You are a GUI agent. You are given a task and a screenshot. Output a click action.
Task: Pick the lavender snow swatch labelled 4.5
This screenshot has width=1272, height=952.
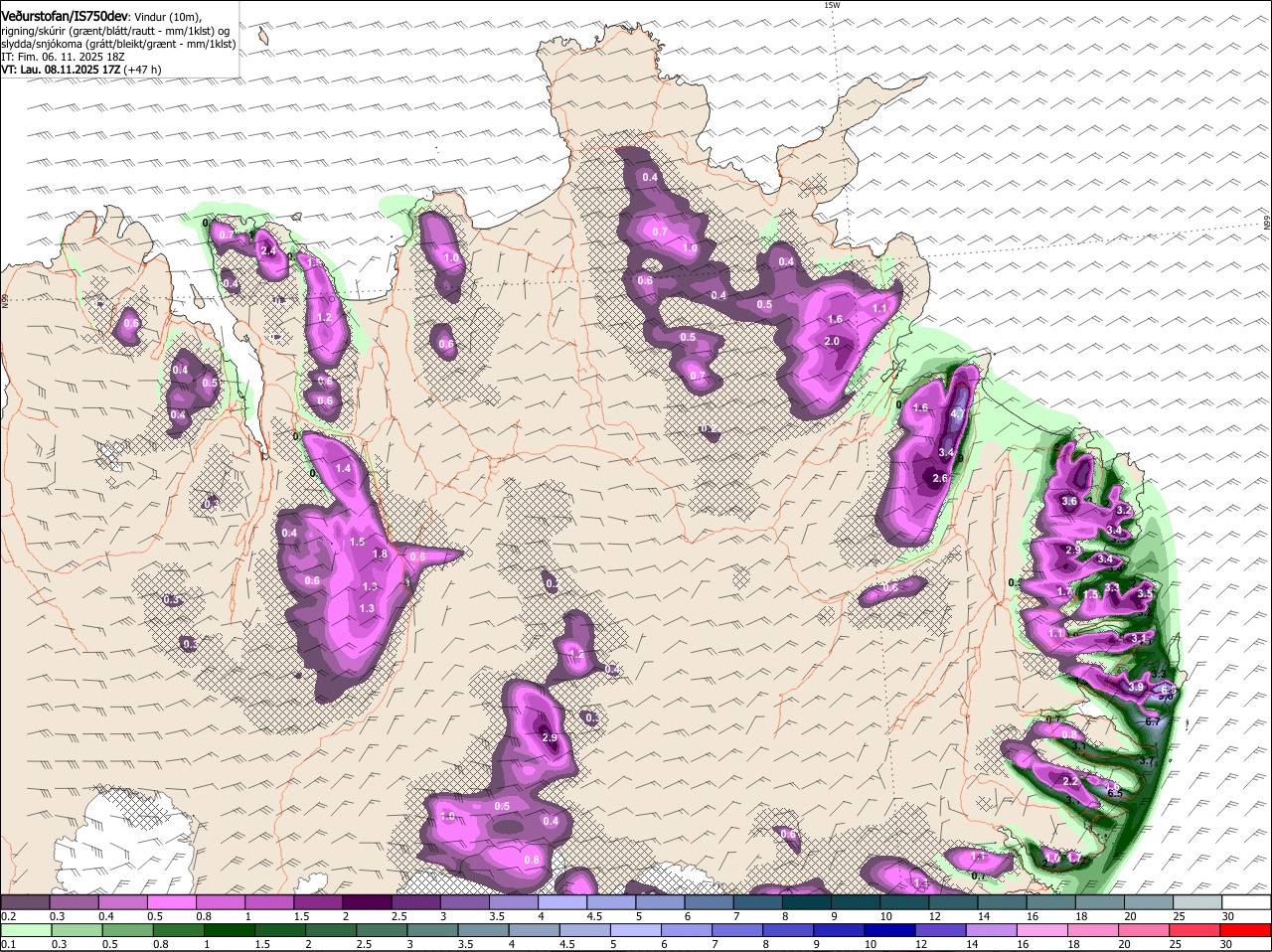point(612,902)
